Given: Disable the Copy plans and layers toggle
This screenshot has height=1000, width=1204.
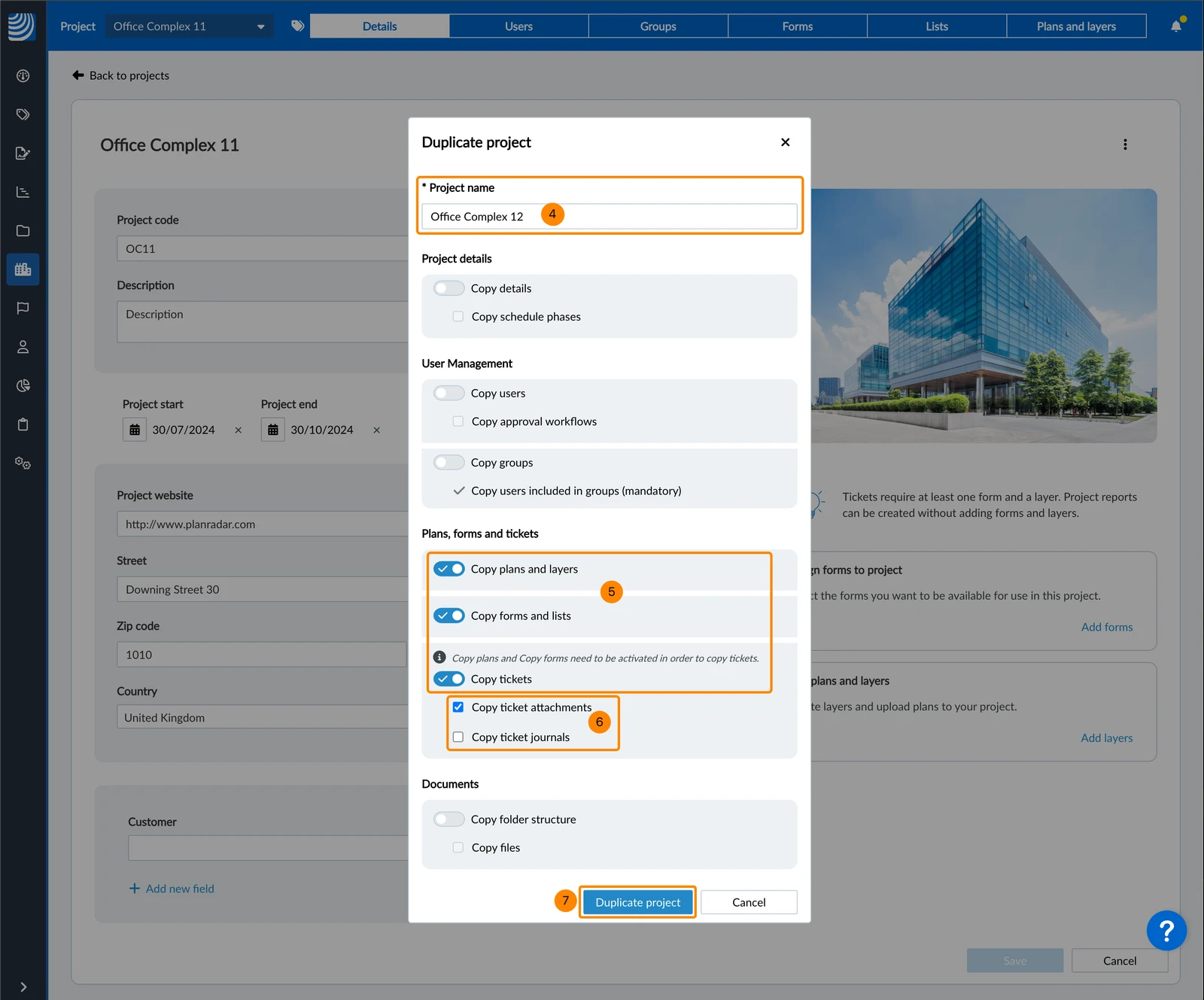Looking at the screenshot, I should click(x=448, y=569).
